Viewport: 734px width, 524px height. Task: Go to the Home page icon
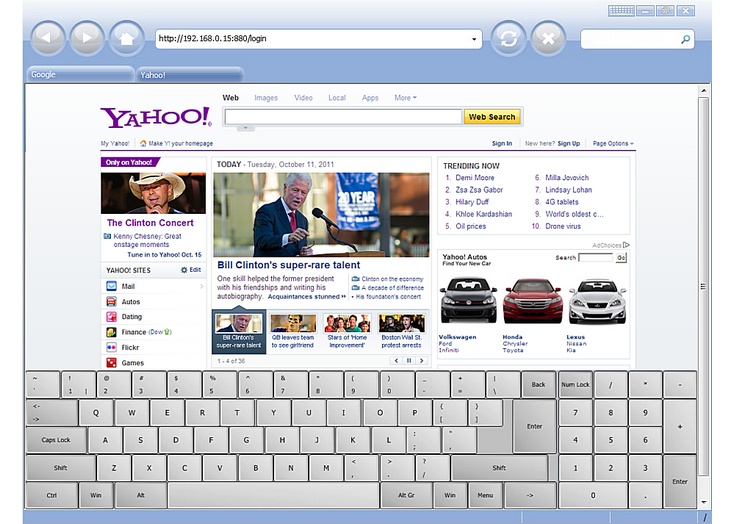tap(126, 38)
